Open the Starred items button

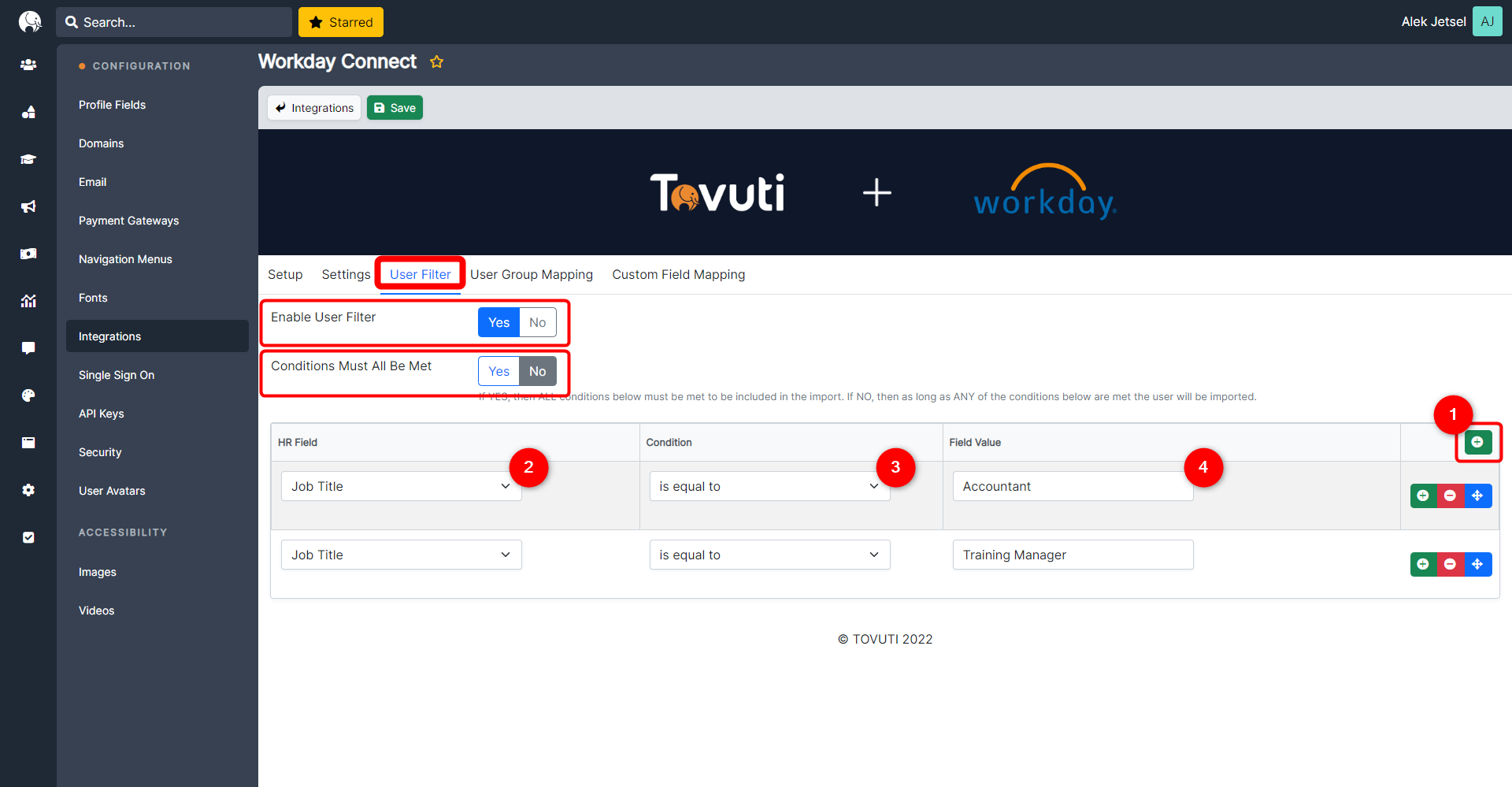[341, 22]
